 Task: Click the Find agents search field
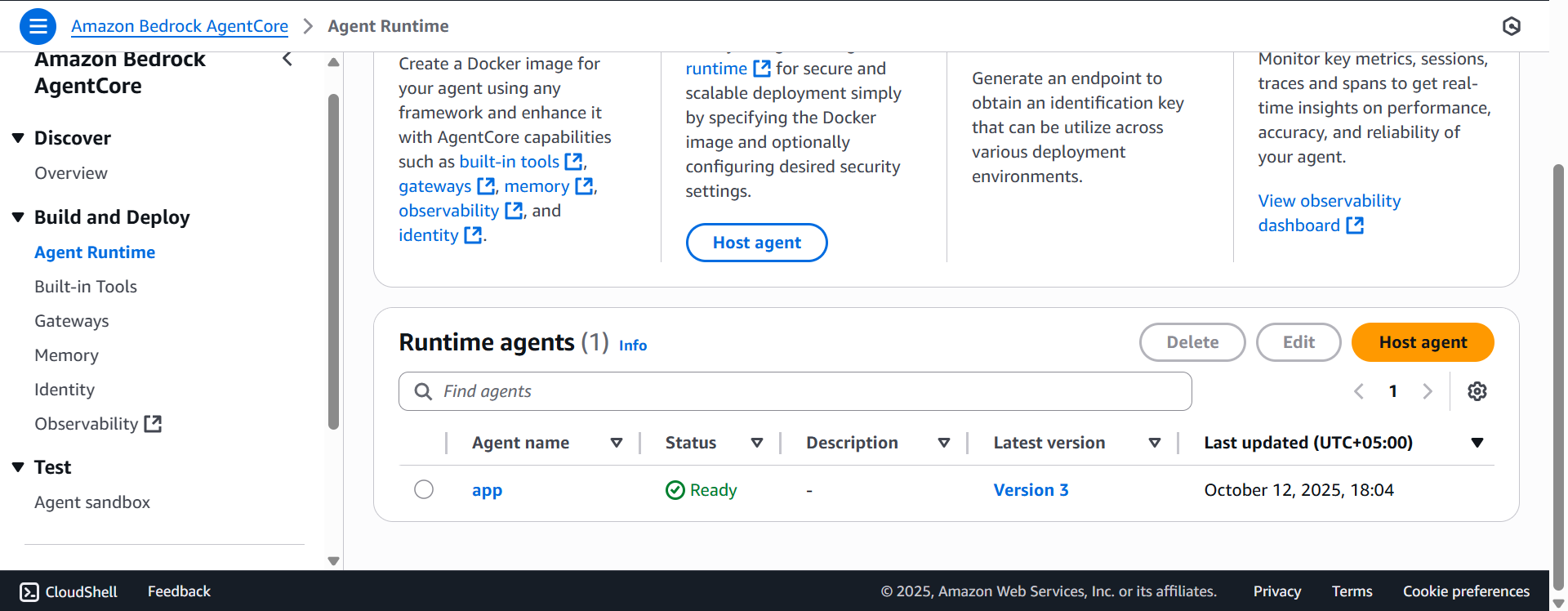click(795, 391)
